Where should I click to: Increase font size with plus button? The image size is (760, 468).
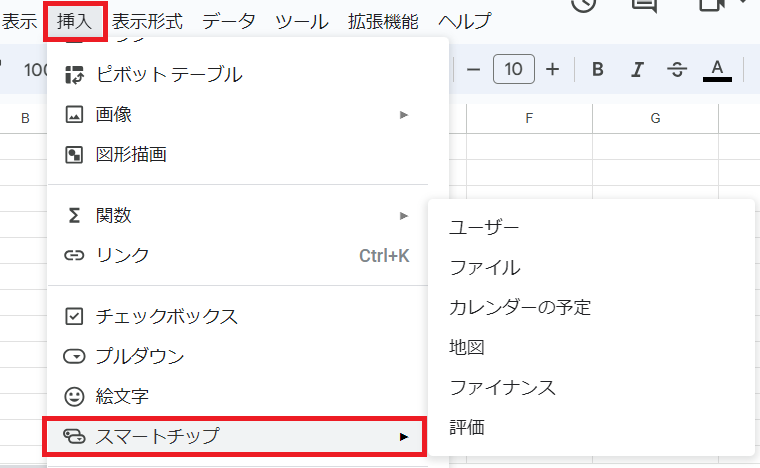click(x=552, y=69)
